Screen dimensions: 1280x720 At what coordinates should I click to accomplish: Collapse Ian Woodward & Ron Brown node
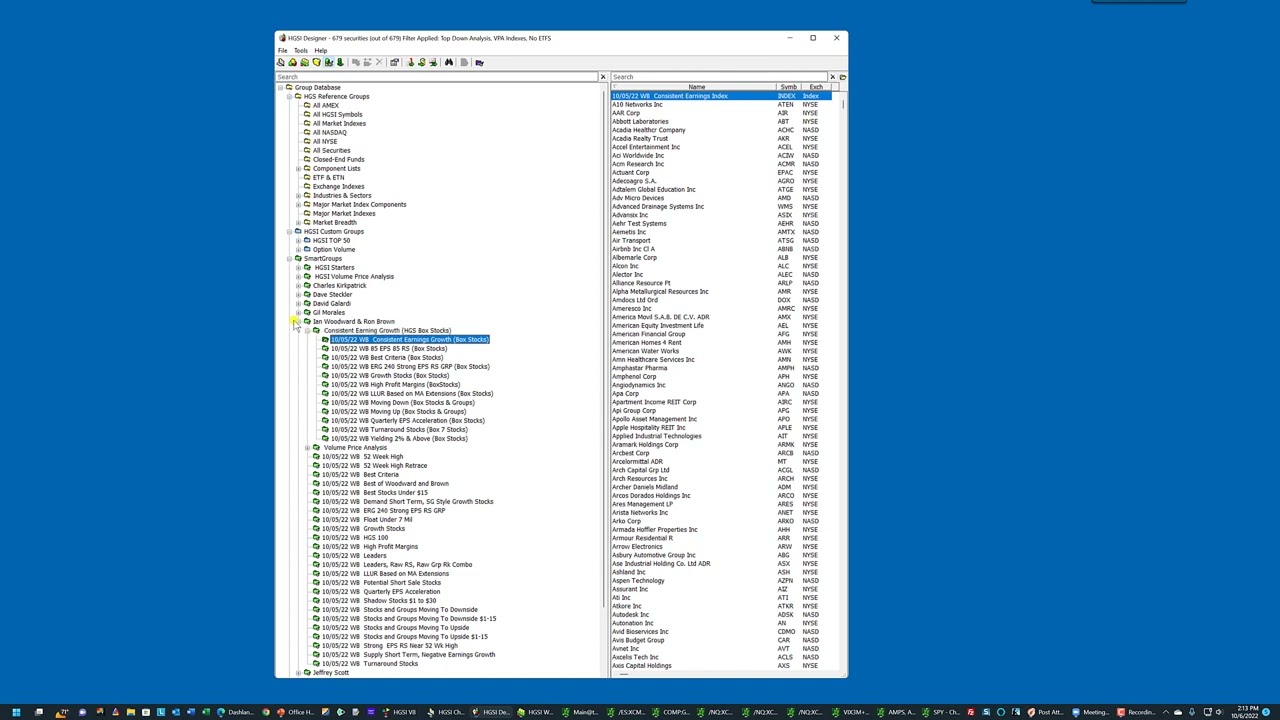[x=298, y=322]
